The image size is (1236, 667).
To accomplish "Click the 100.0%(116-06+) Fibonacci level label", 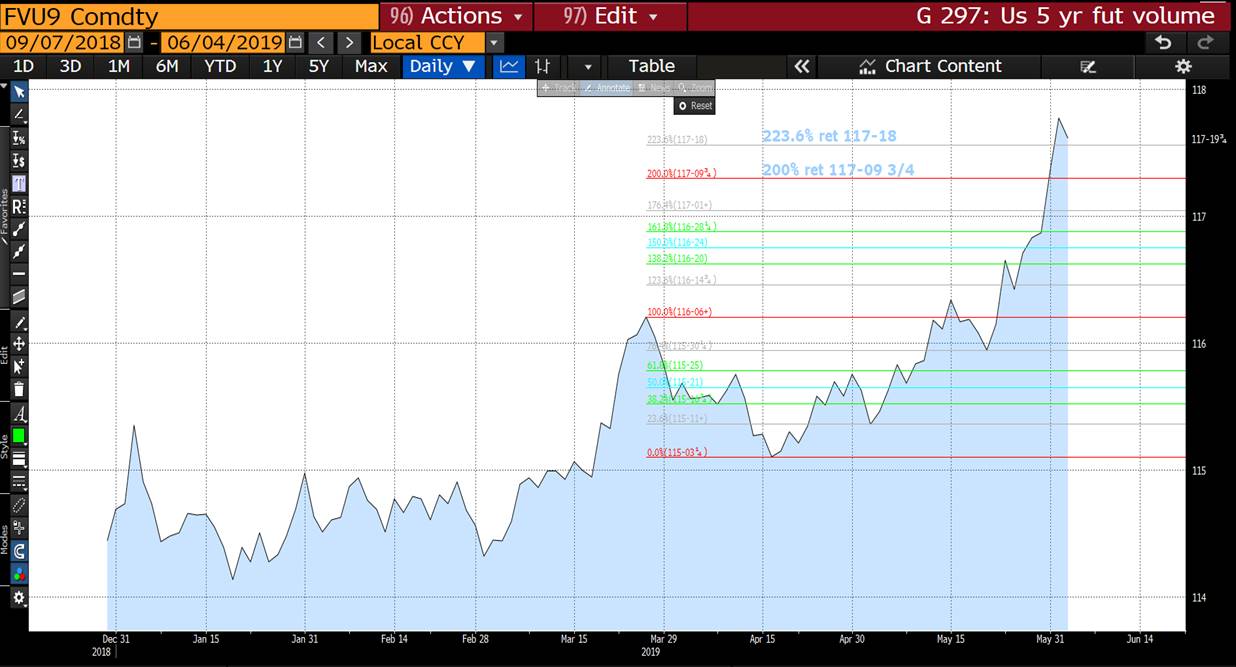I will (679, 312).
